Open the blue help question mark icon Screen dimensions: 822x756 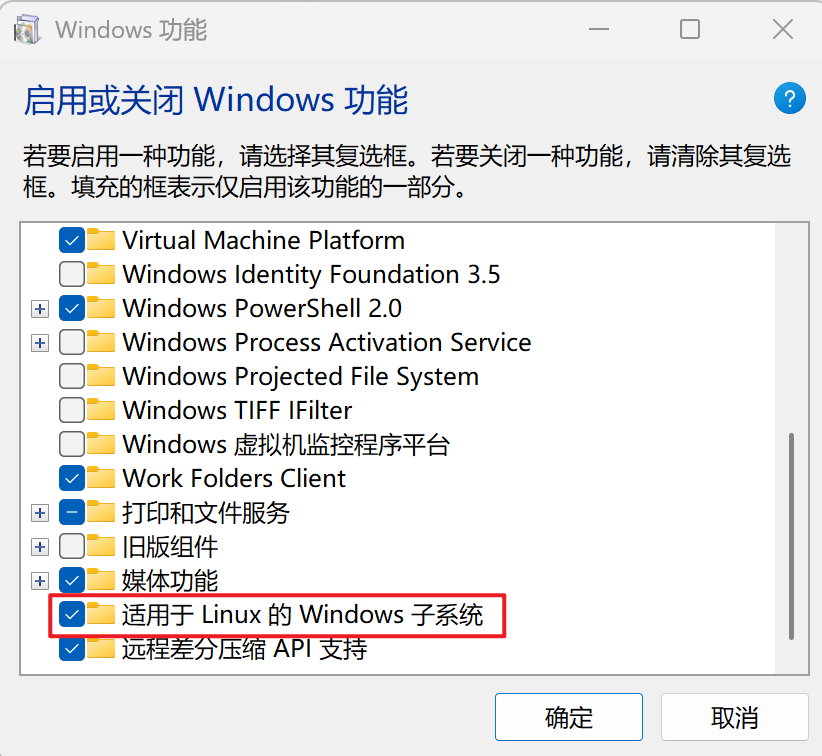pos(789,98)
